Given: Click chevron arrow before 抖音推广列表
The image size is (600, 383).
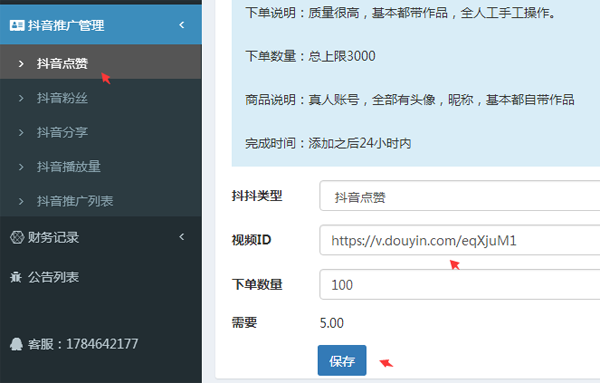Looking at the screenshot, I should (x=21, y=201).
